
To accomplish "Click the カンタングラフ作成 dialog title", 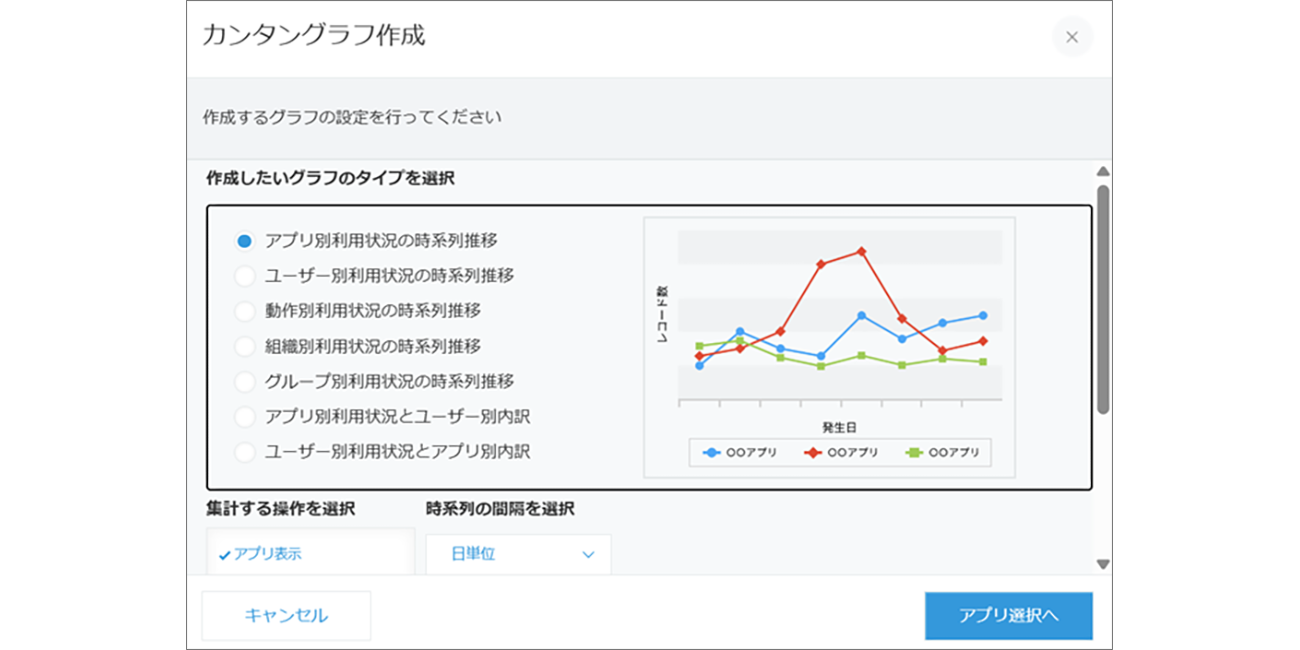I will click(x=313, y=35).
